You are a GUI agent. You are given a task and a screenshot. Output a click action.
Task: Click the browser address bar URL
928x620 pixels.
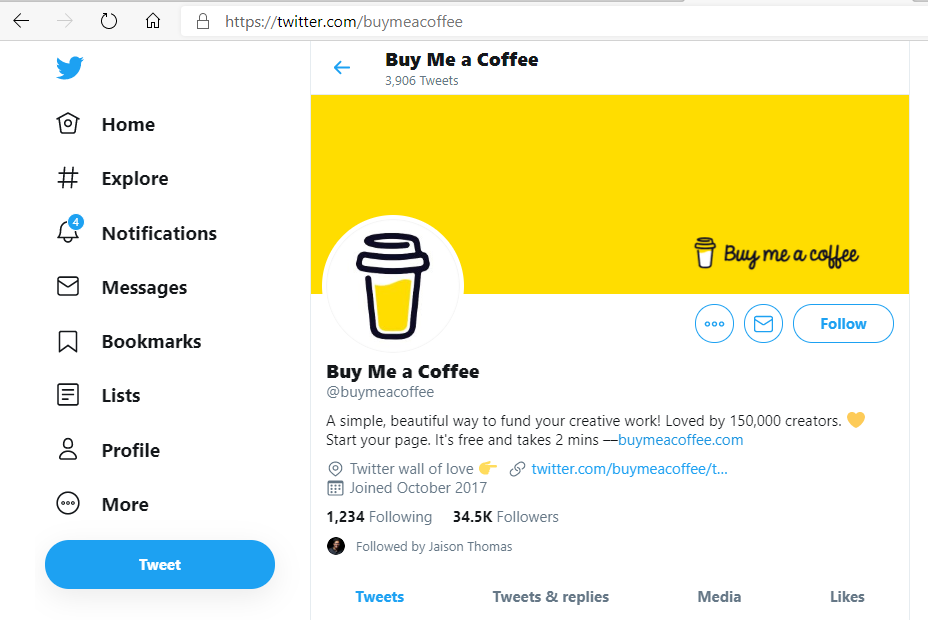coord(344,21)
